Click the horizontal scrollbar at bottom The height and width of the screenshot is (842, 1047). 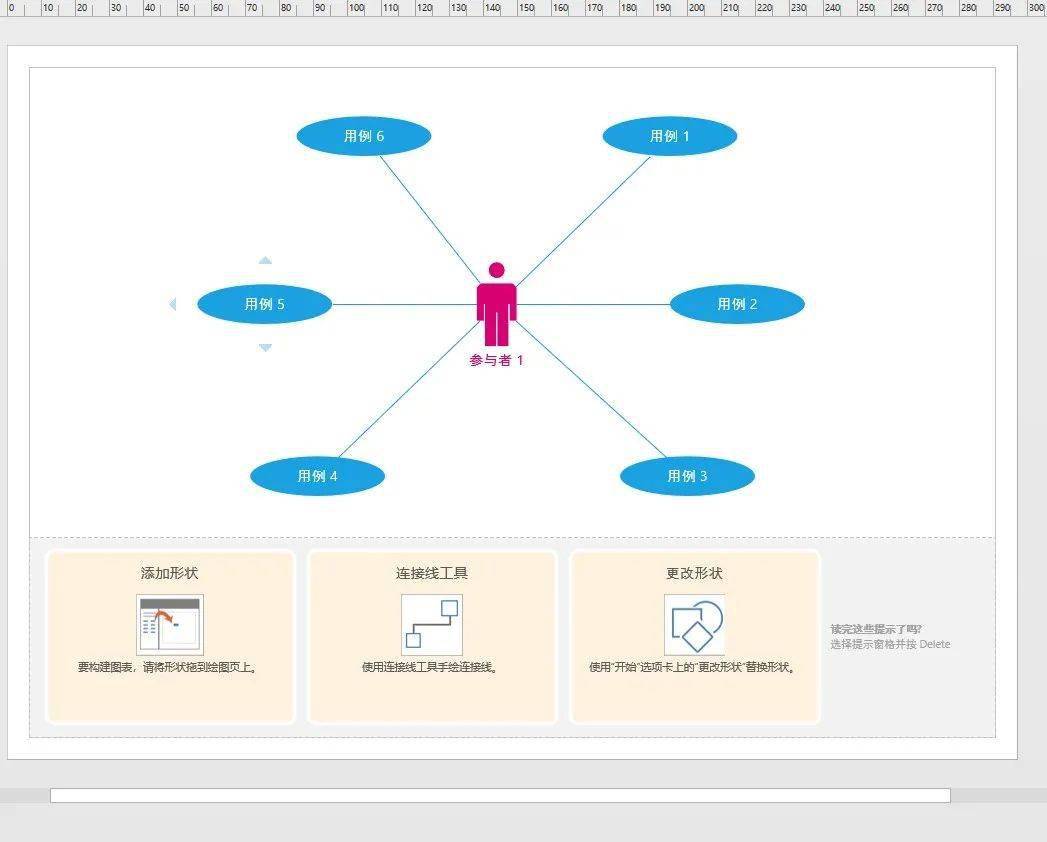[x=500, y=795]
